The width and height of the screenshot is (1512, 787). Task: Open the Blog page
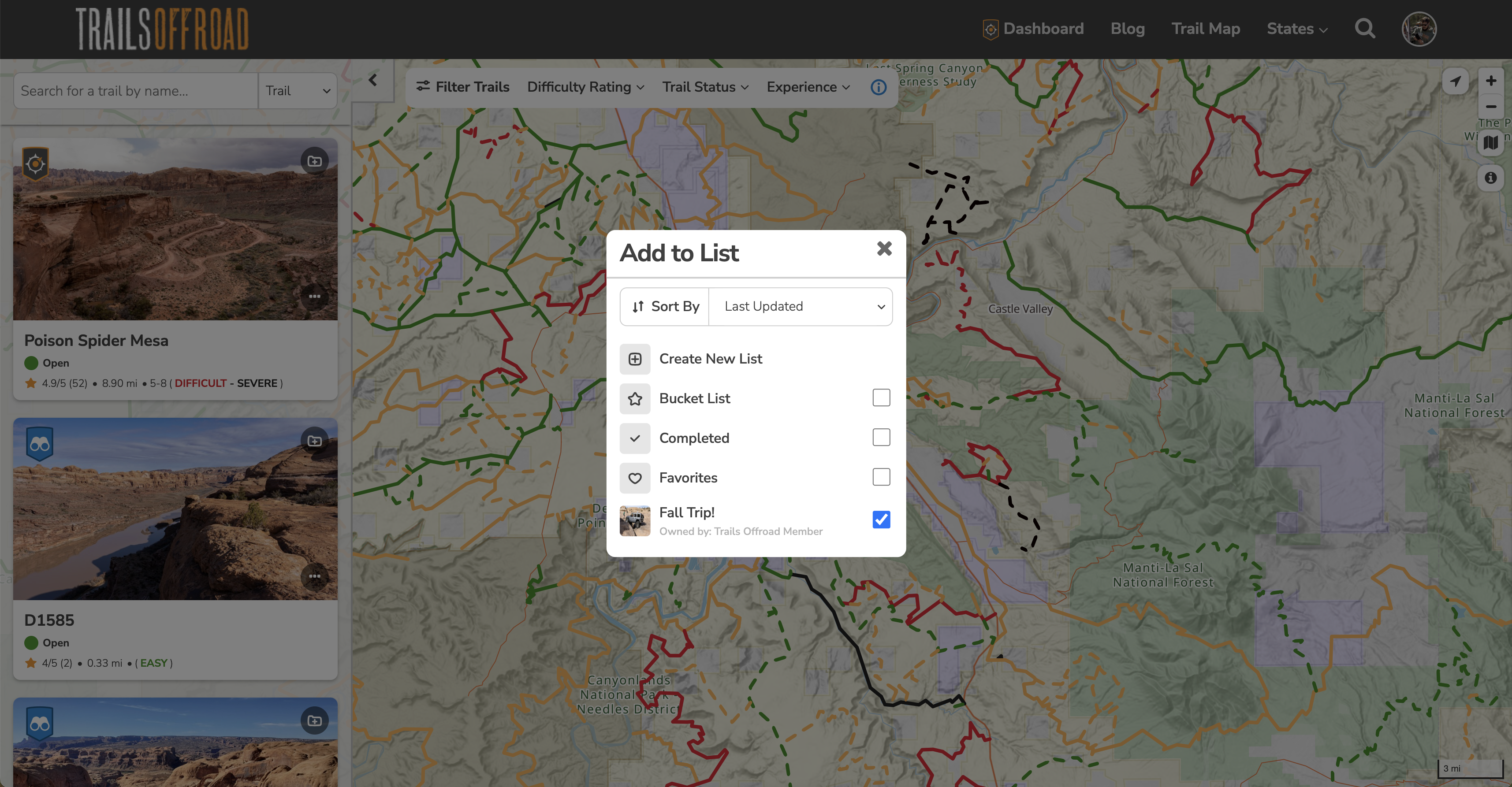pyautogui.click(x=1128, y=29)
